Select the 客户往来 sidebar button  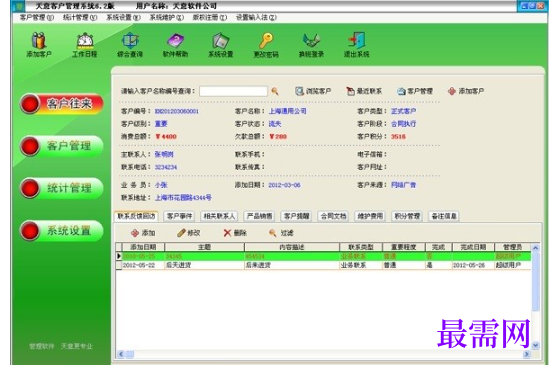click(62, 104)
